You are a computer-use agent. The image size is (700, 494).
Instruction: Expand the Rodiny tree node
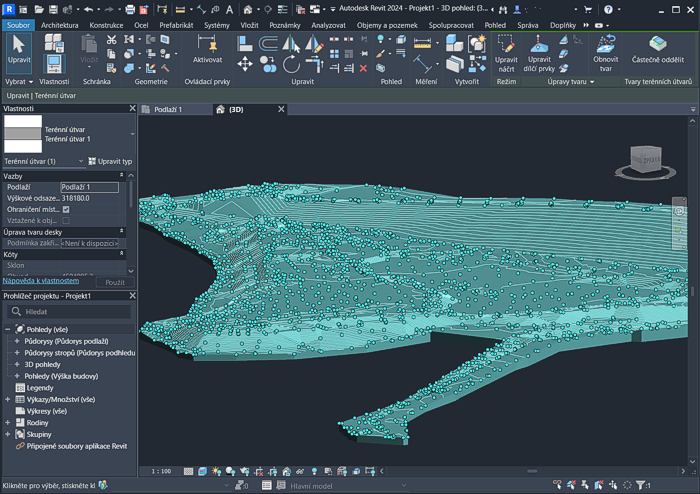click(x=8, y=423)
